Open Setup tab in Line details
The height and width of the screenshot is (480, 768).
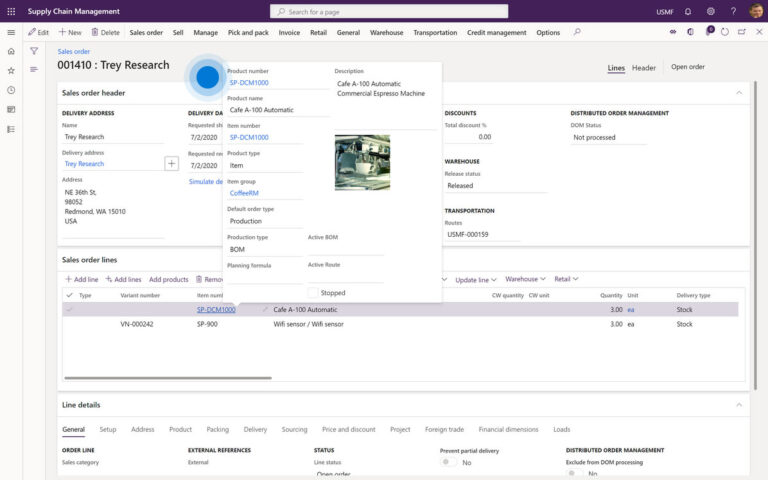(x=108, y=429)
